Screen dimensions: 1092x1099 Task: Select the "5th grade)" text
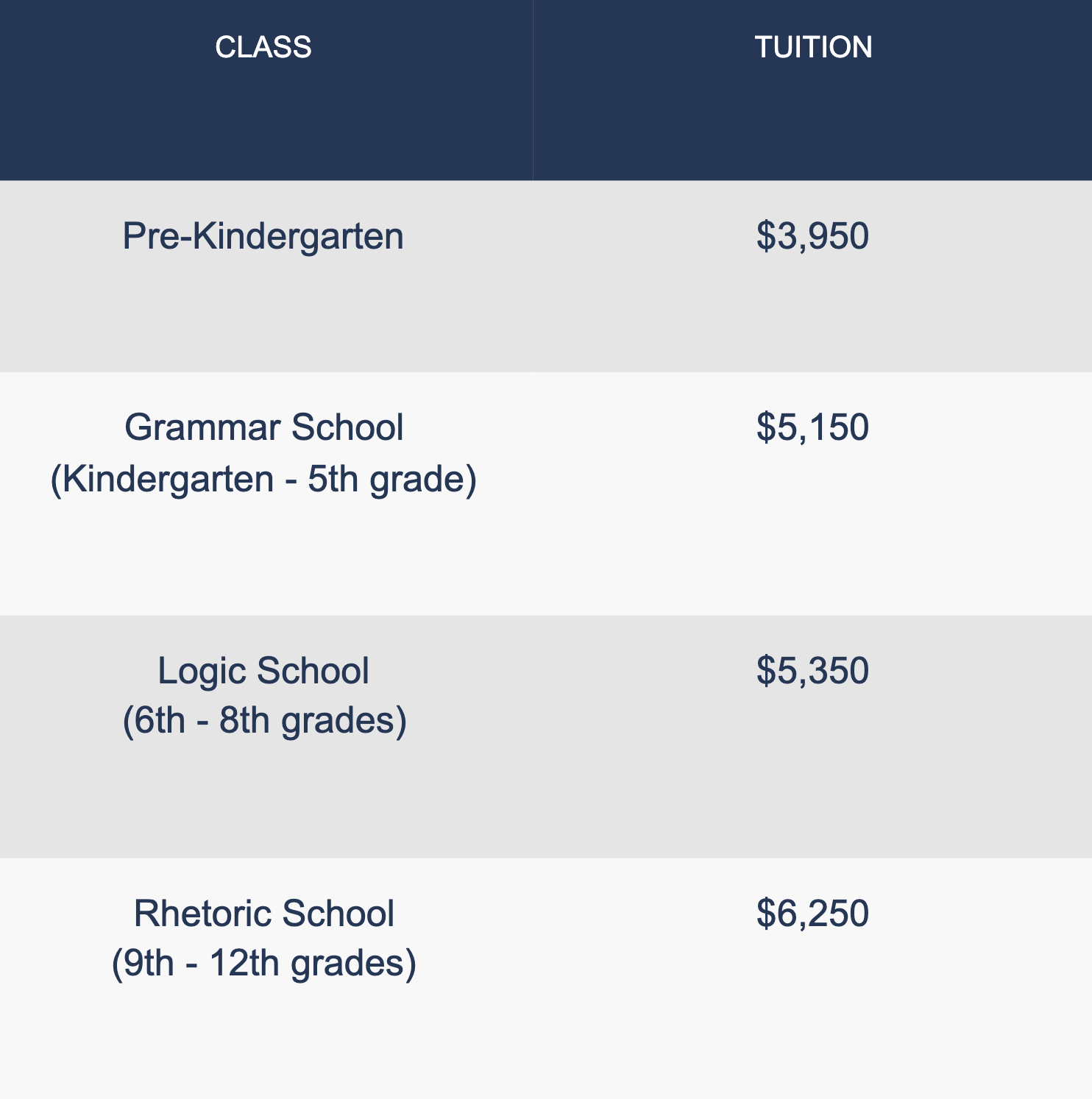coord(392,480)
